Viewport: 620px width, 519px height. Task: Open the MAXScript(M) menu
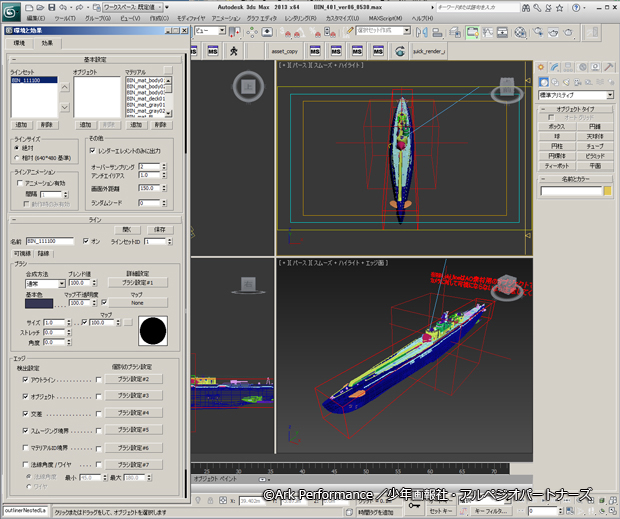386,18
